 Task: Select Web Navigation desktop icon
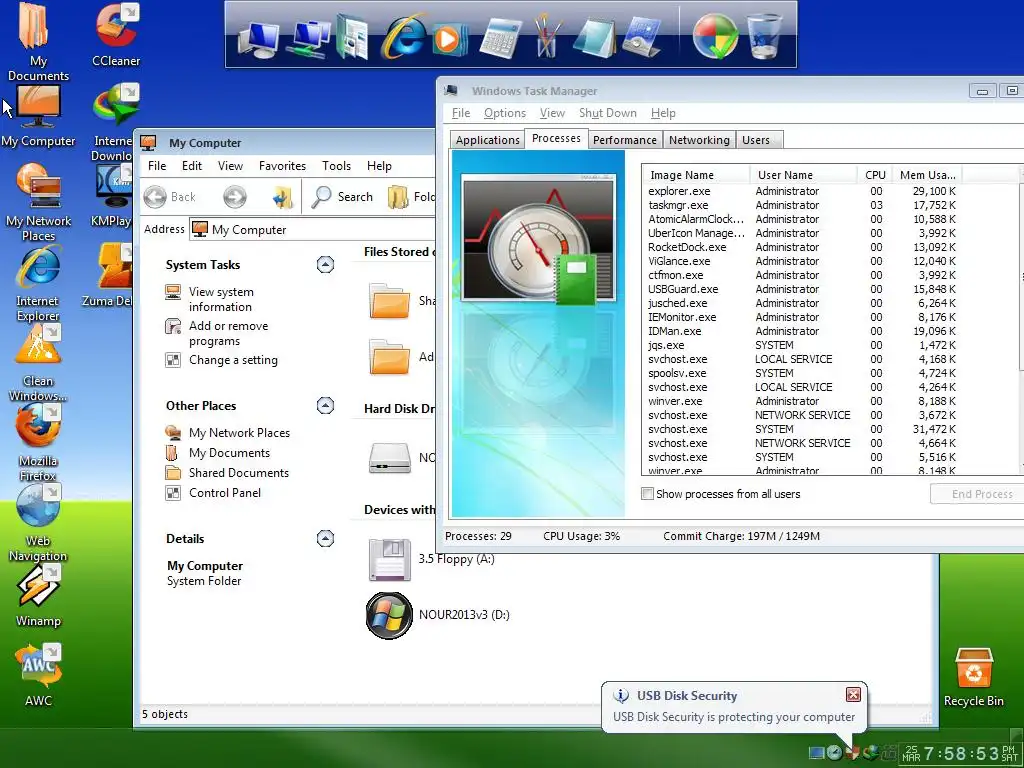pos(38,524)
